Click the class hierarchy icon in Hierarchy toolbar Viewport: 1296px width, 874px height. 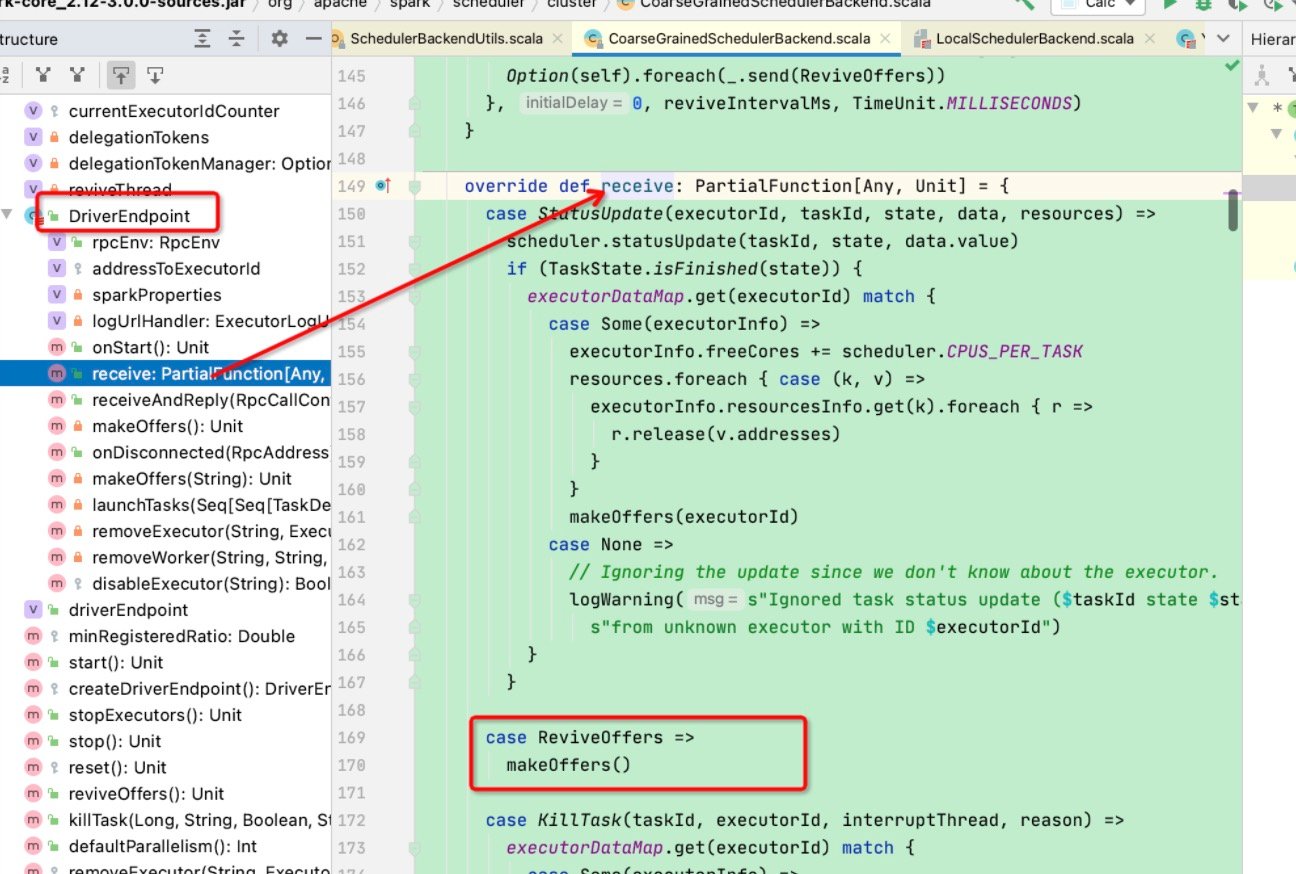pyautogui.click(x=1262, y=75)
